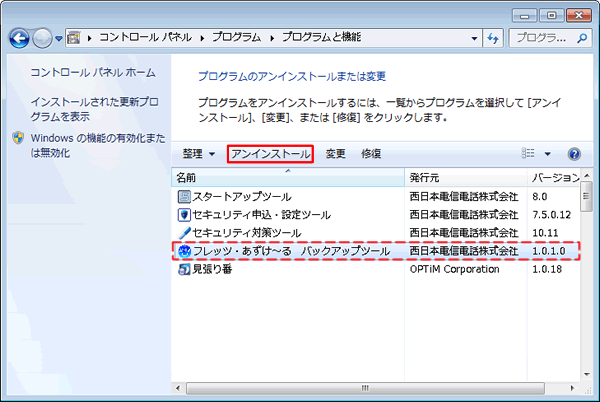The width and height of the screenshot is (600, 402).
Task: Click OPTiM Corporation publisher cell
Action: coord(455,269)
